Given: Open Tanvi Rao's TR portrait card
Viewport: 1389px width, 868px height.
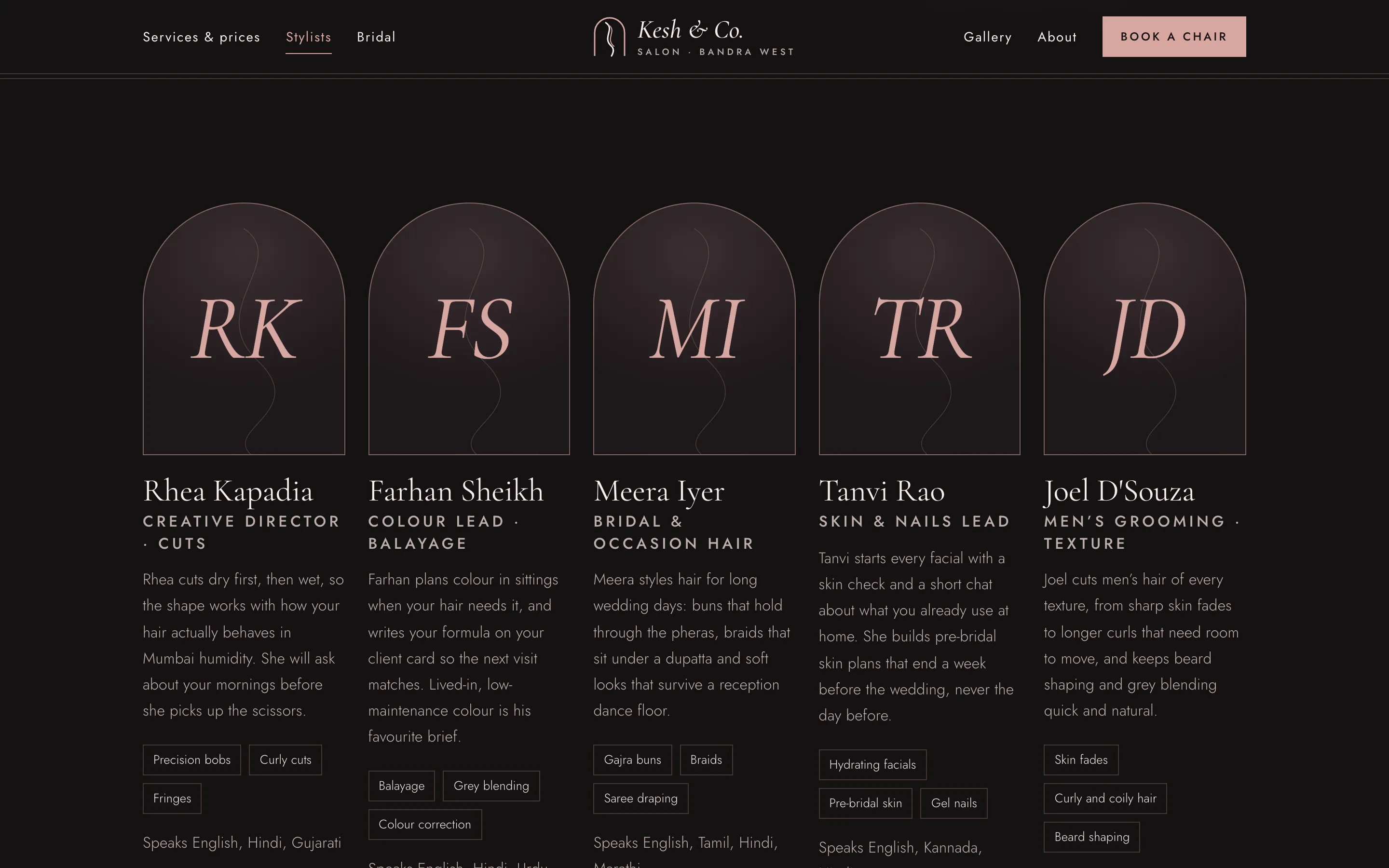Looking at the screenshot, I should coord(920,328).
